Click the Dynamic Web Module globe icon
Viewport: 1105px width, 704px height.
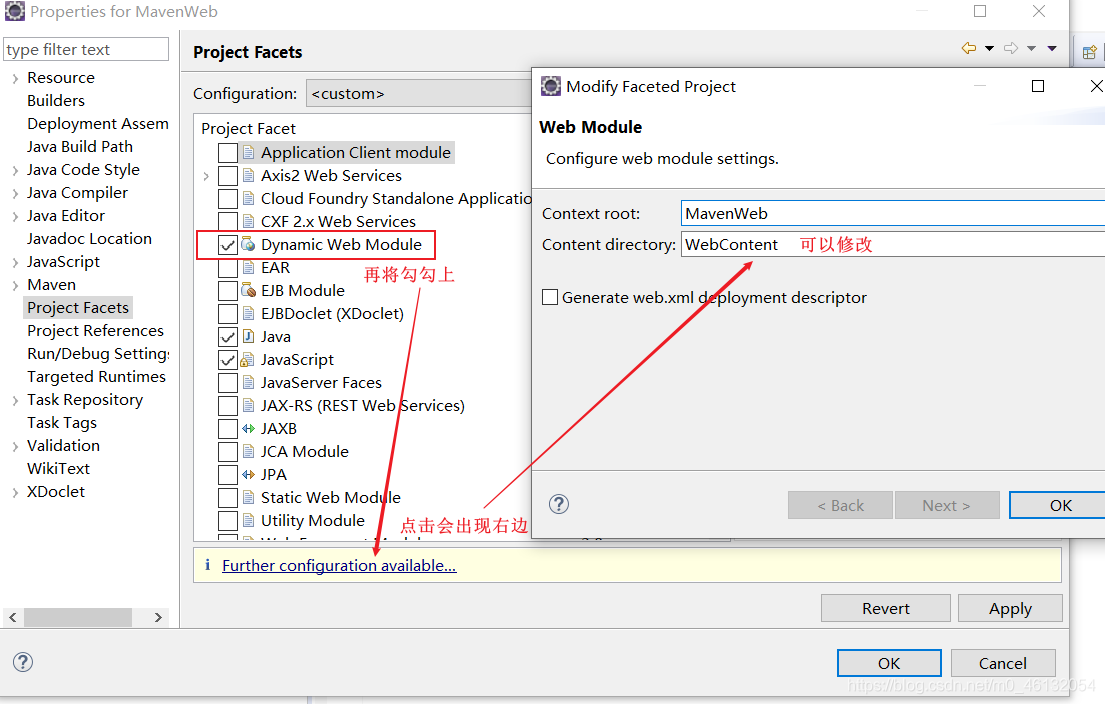click(x=246, y=244)
